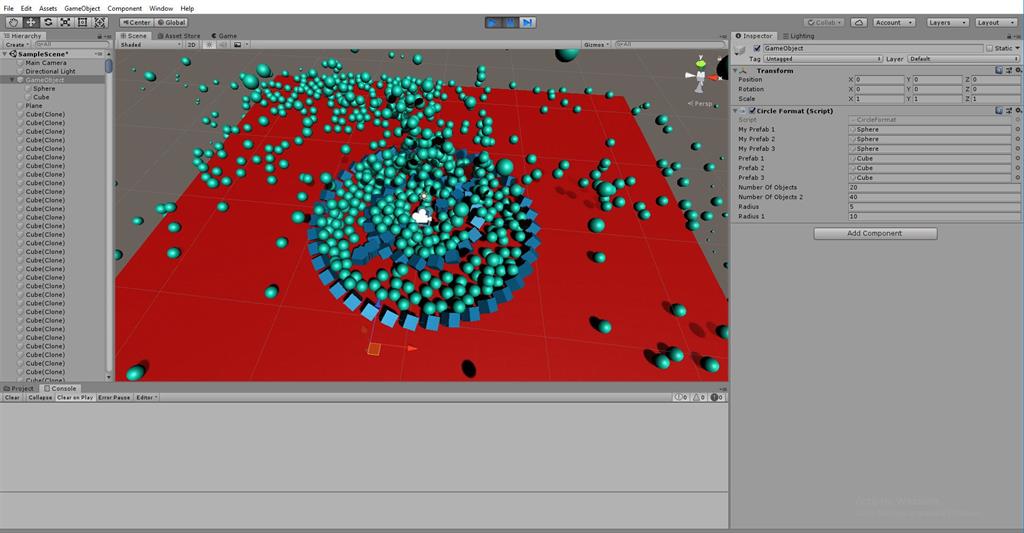The width and height of the screenshot is (1024, 533).
Task: Select the Rotate tool
Action: (48, 22)
